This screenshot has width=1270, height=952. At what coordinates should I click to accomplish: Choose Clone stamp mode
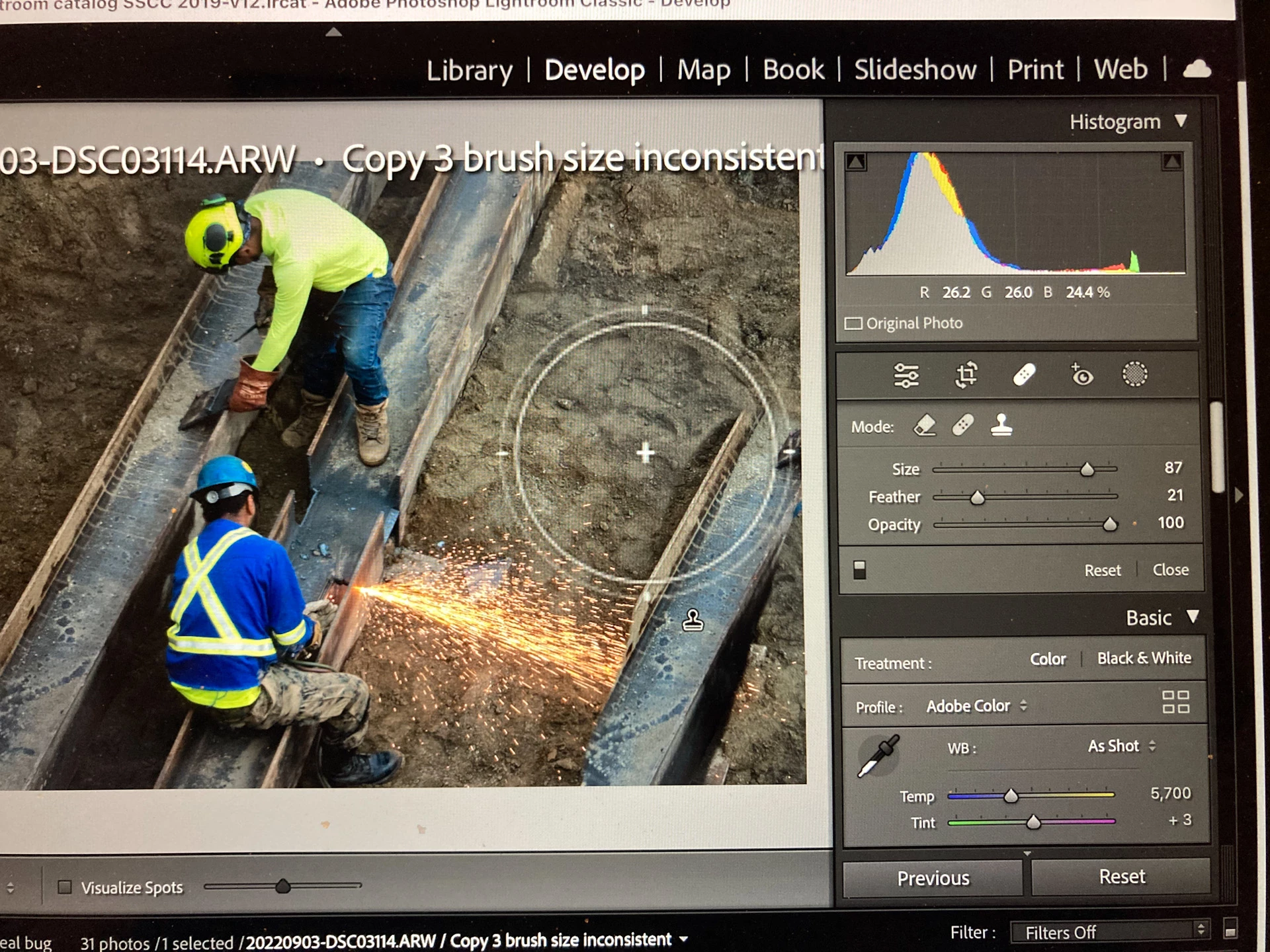click(1001, 425)
